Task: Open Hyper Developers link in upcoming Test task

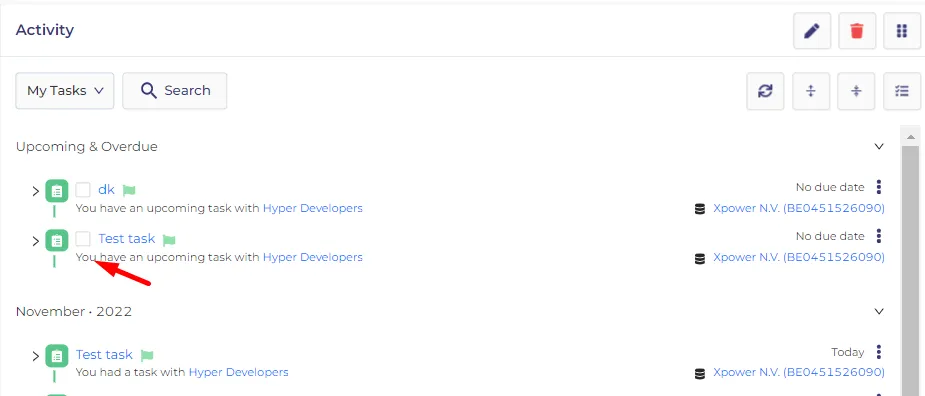Action: (x=313, y=257)
